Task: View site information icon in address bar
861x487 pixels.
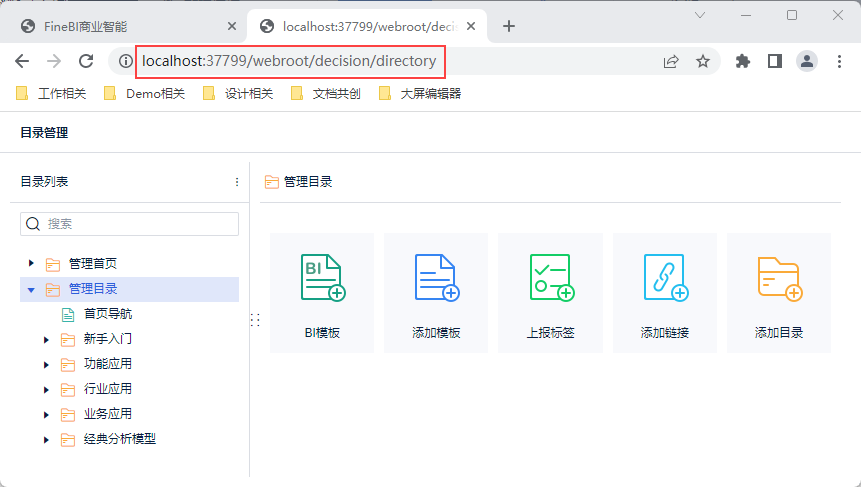Action: [x=126, y=61]
